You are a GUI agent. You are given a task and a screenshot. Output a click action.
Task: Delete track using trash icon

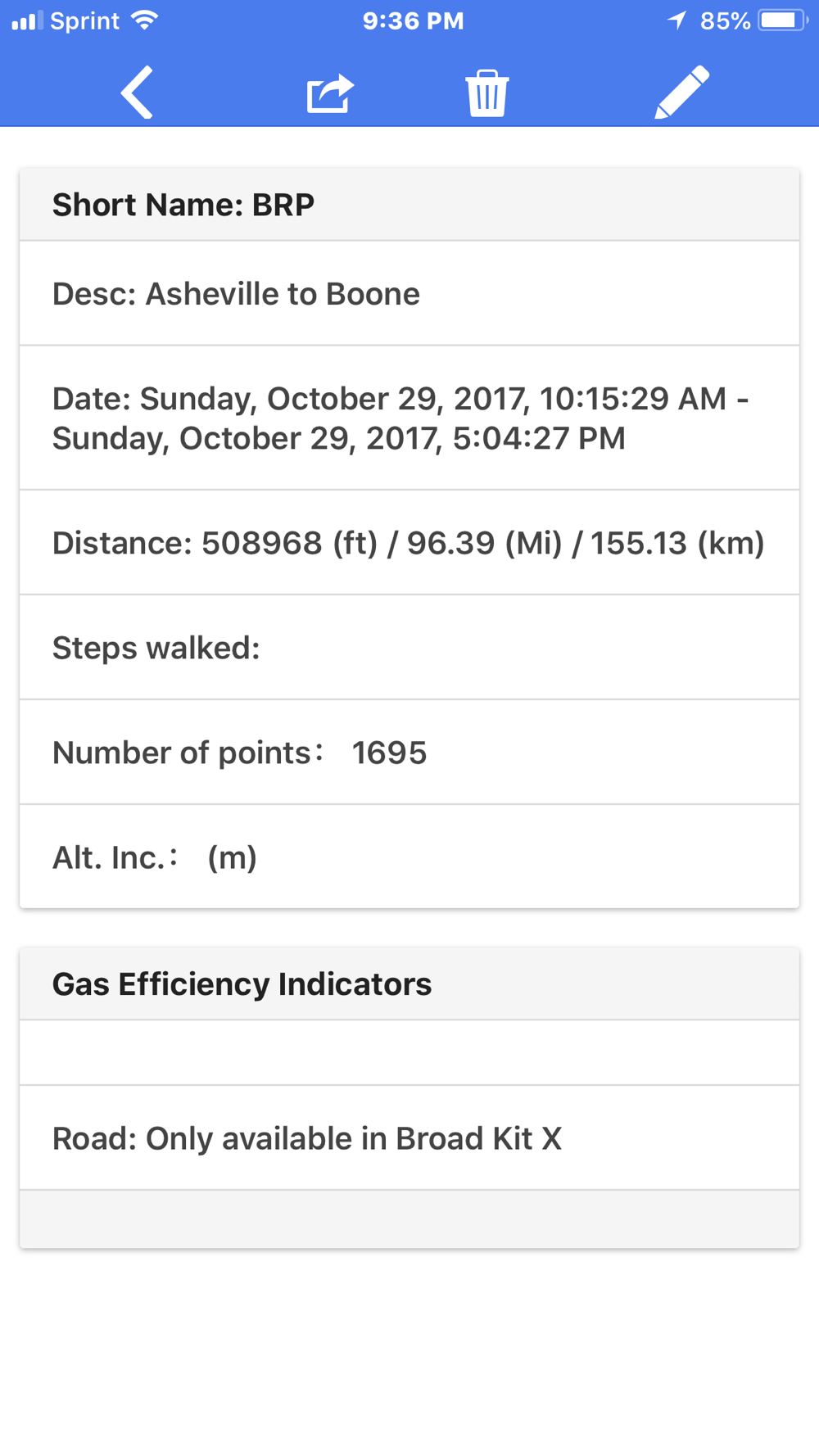487,93
